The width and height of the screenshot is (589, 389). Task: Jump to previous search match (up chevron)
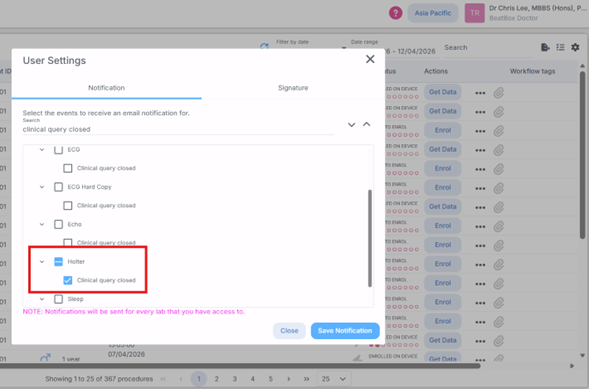click(367, 124)
